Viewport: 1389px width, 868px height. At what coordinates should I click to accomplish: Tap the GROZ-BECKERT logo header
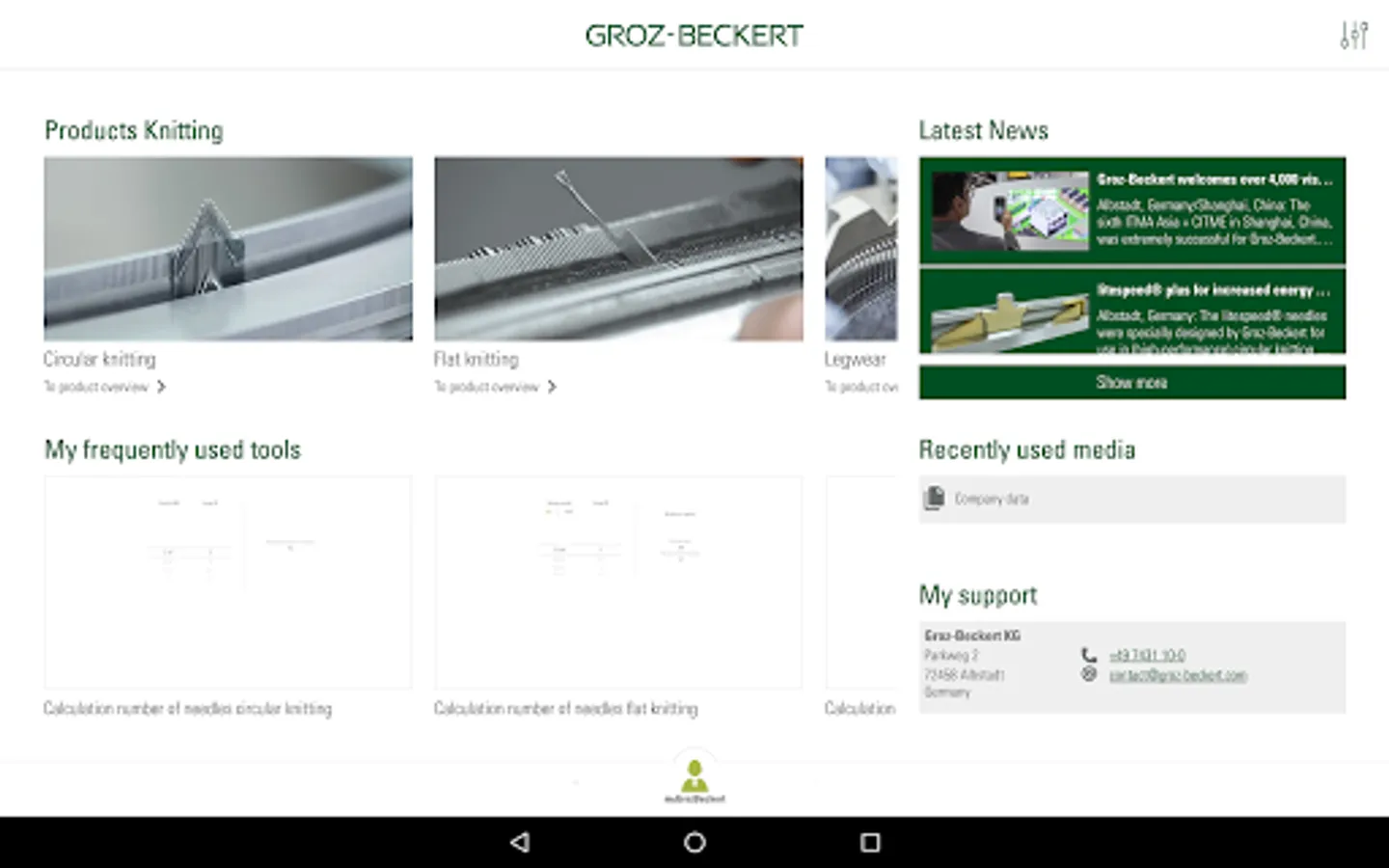tap(694, 36)
